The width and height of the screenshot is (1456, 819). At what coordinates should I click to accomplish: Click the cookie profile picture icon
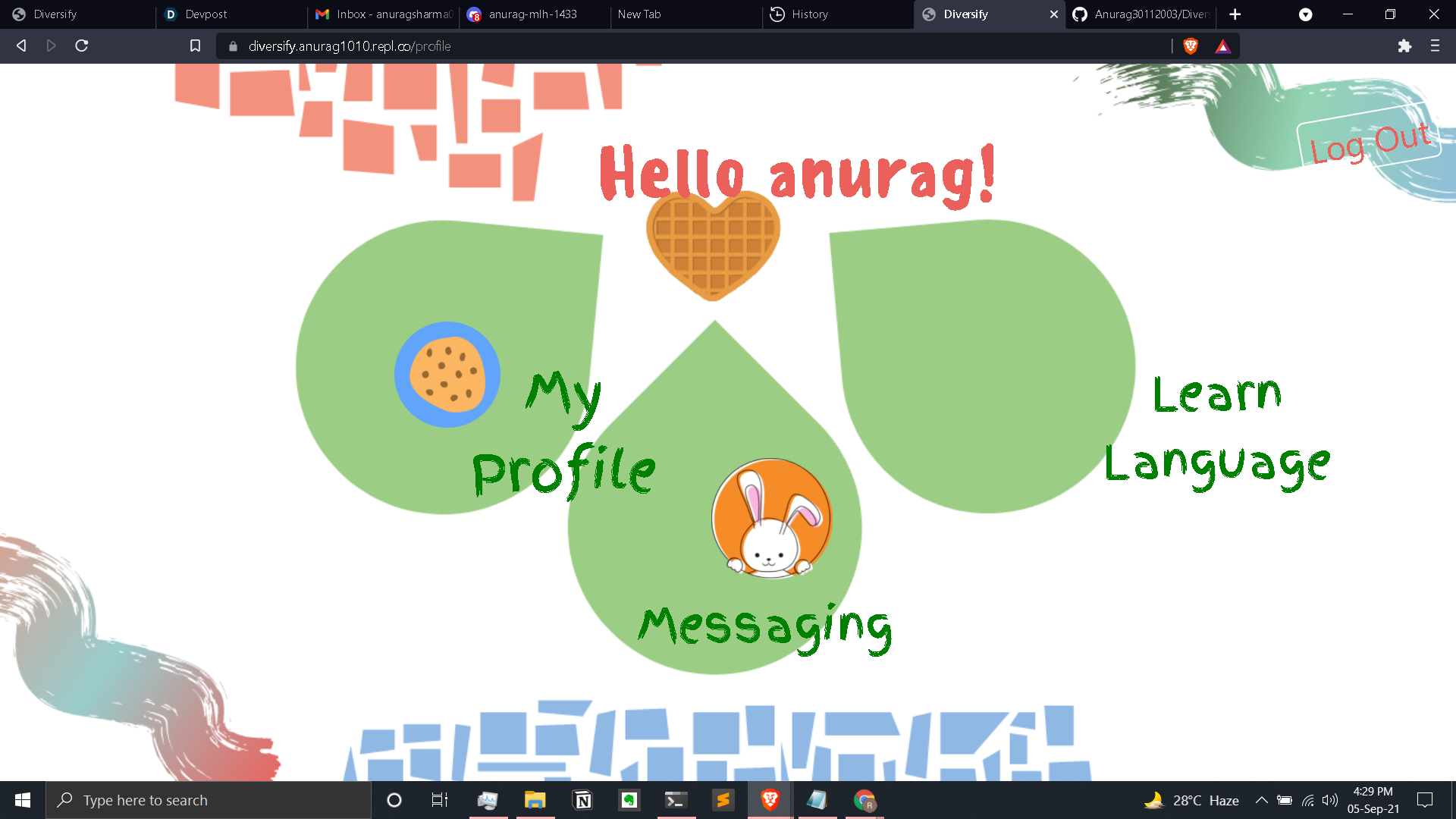pos(447,375)
